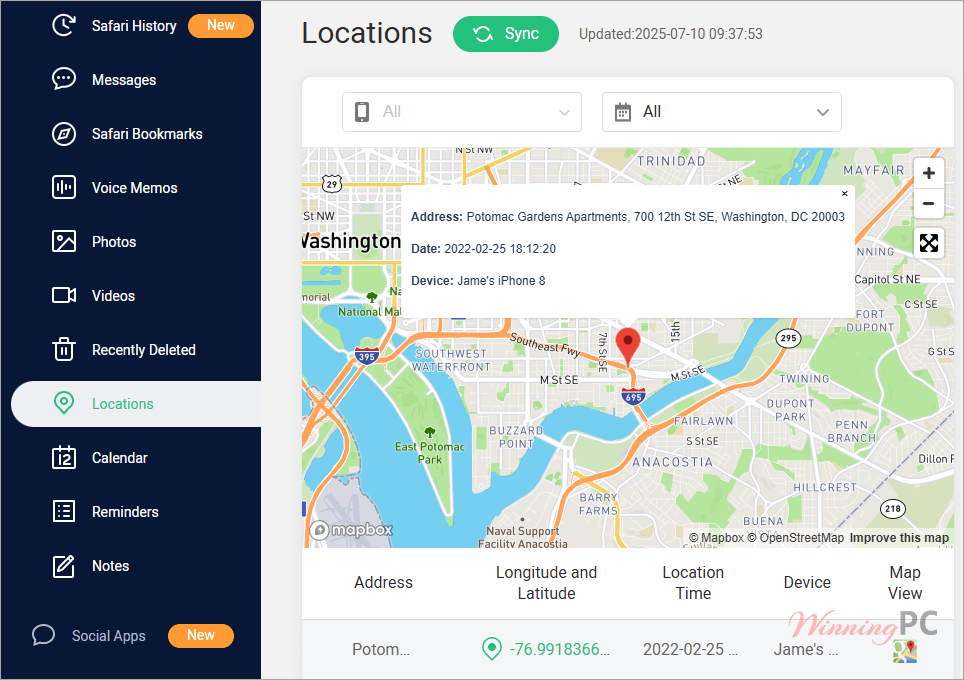Image resolution: width=964 pixels, height=680 pixels.
Task: Open Safari History from the sidebar
Action: pyautogui.click(x=134, y=26)
